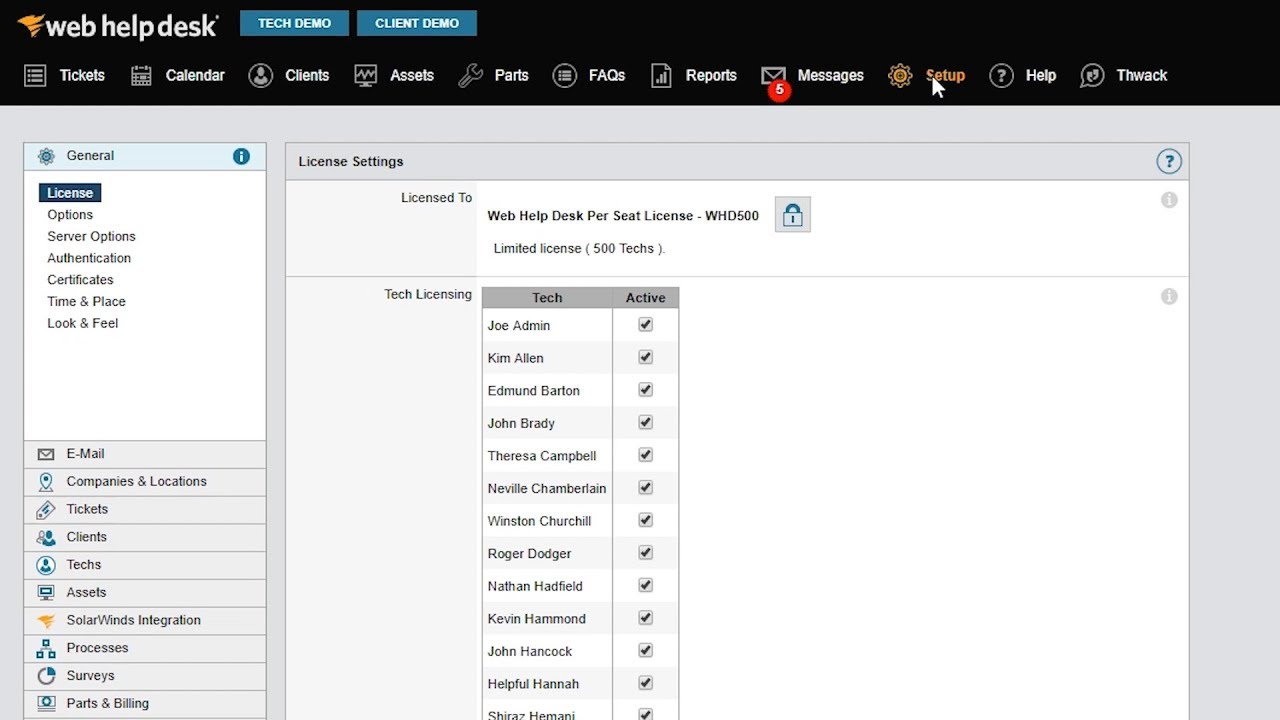Open Authentication settings
The width and height of the screenshot is (1280, 720).
click(89, 258)
